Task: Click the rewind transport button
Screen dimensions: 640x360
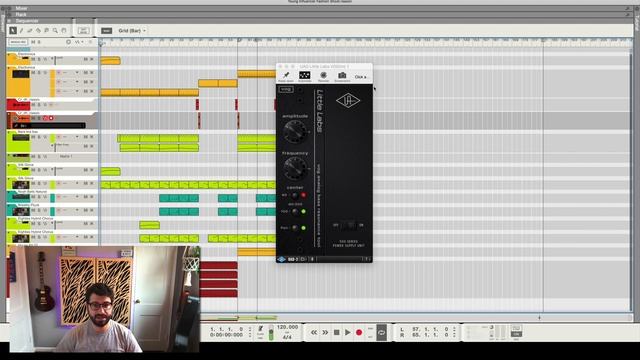Action: pyautogui.click(x=313, y=333)
